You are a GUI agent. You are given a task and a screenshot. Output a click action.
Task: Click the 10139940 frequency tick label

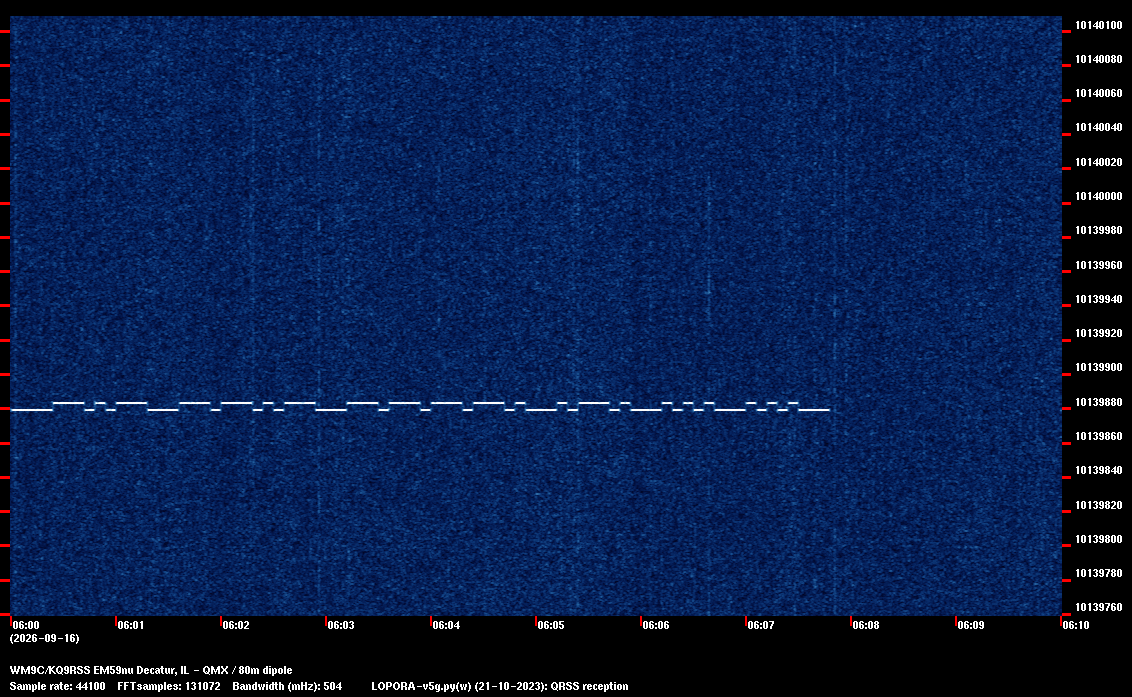pos(1099,299)
